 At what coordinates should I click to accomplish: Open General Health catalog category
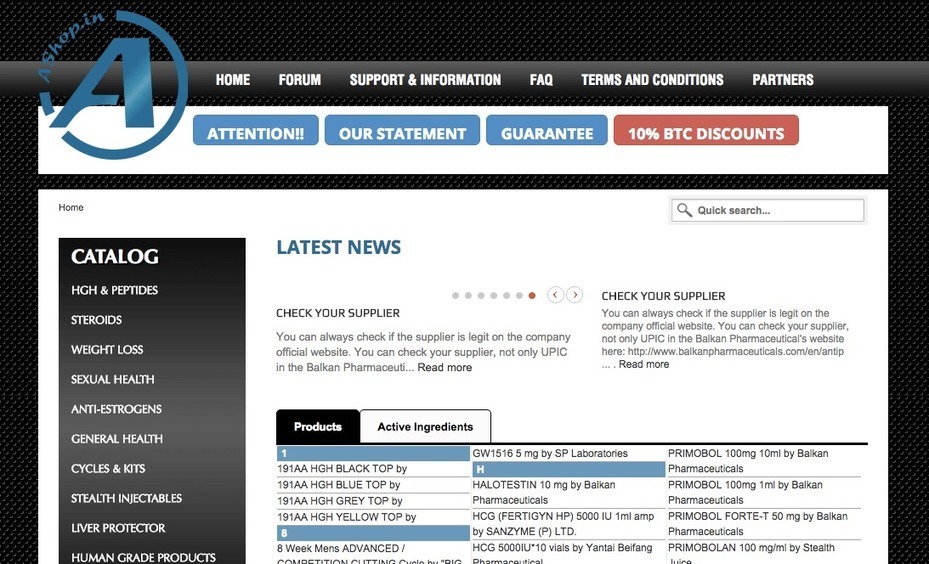(x=117, y=439)
